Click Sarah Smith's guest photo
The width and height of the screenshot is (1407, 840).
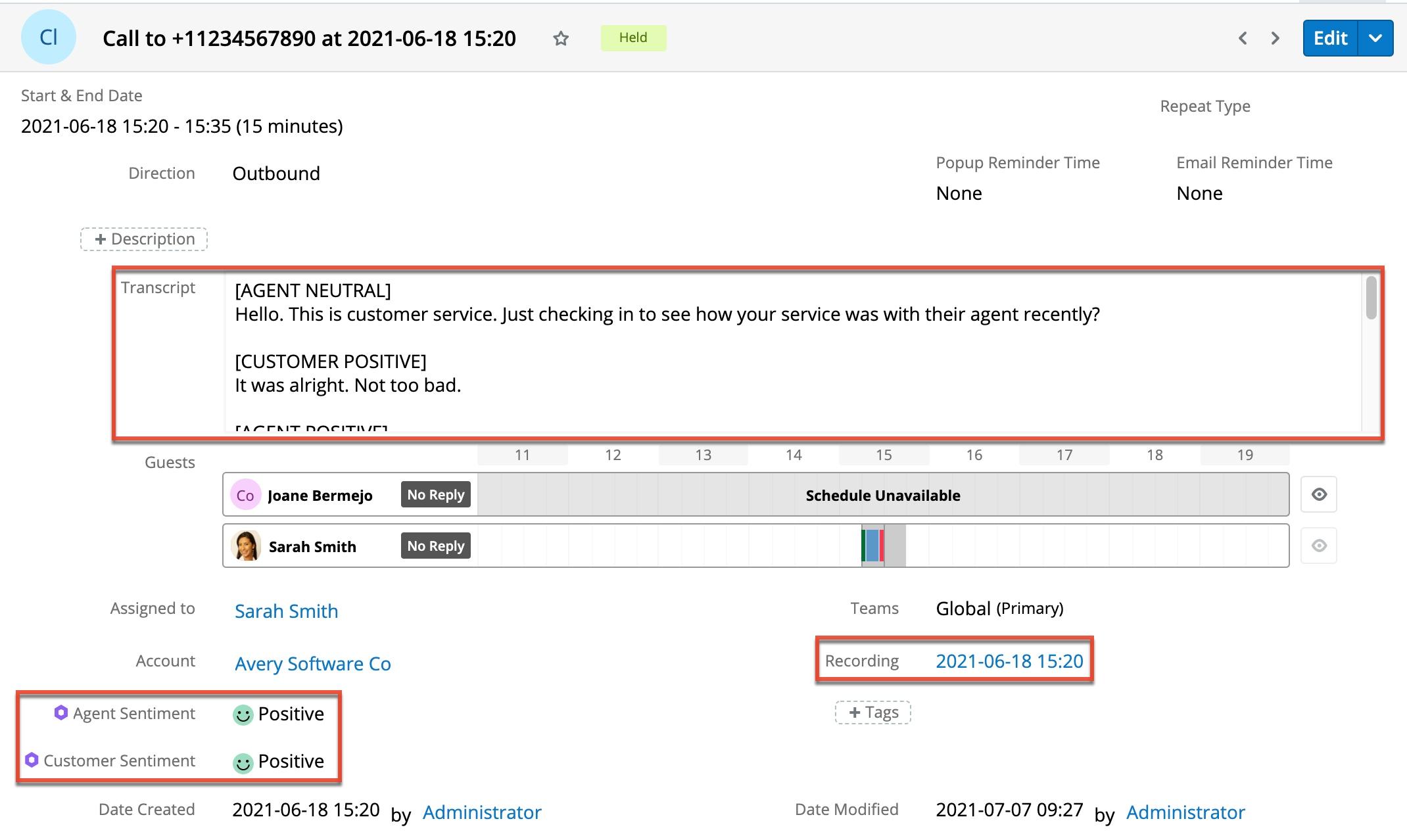[x=246, y=546]
